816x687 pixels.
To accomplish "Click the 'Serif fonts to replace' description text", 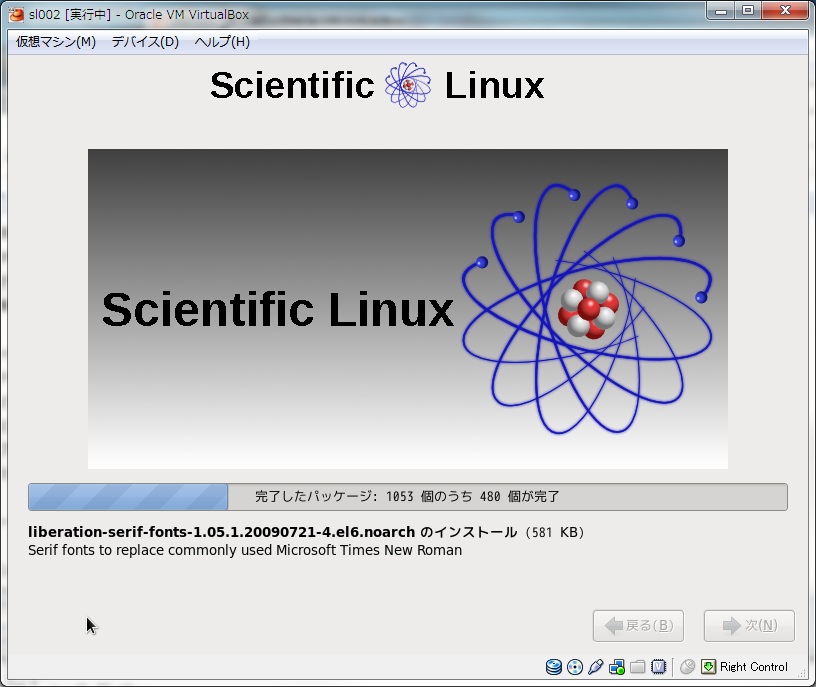I will pos(245,550).
